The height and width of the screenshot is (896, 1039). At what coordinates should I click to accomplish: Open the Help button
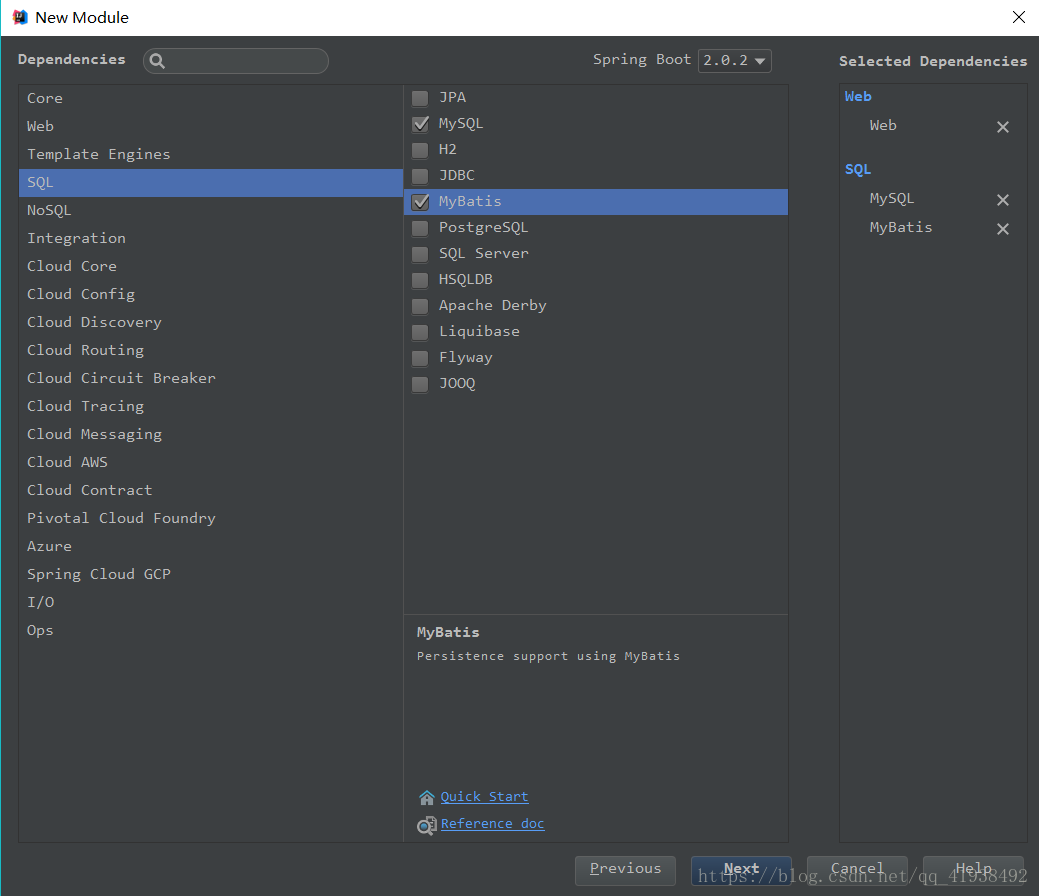tap(973, 870)
